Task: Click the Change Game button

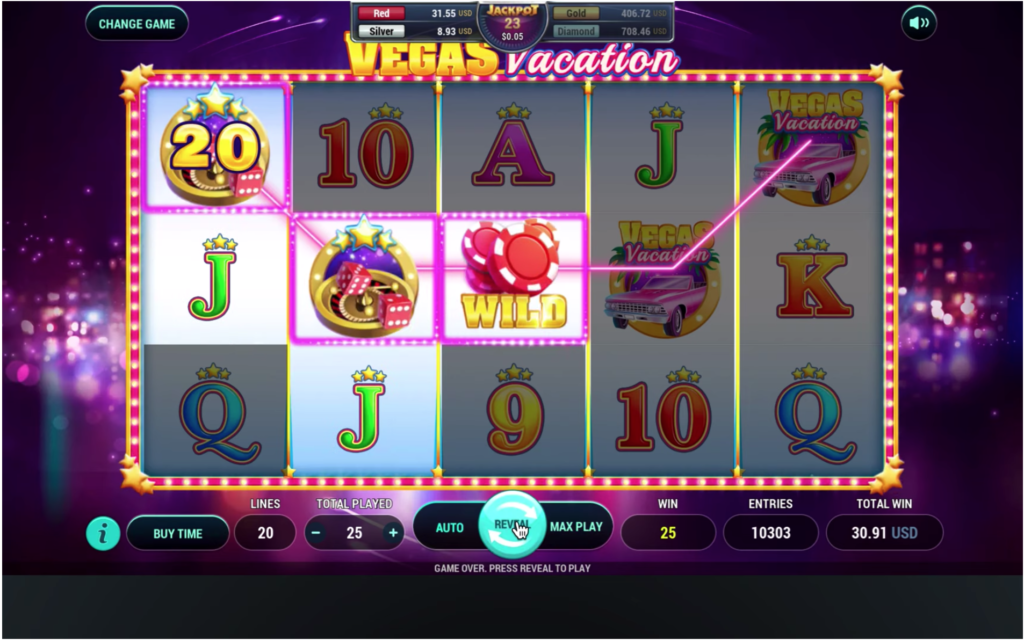Action: 136,24
